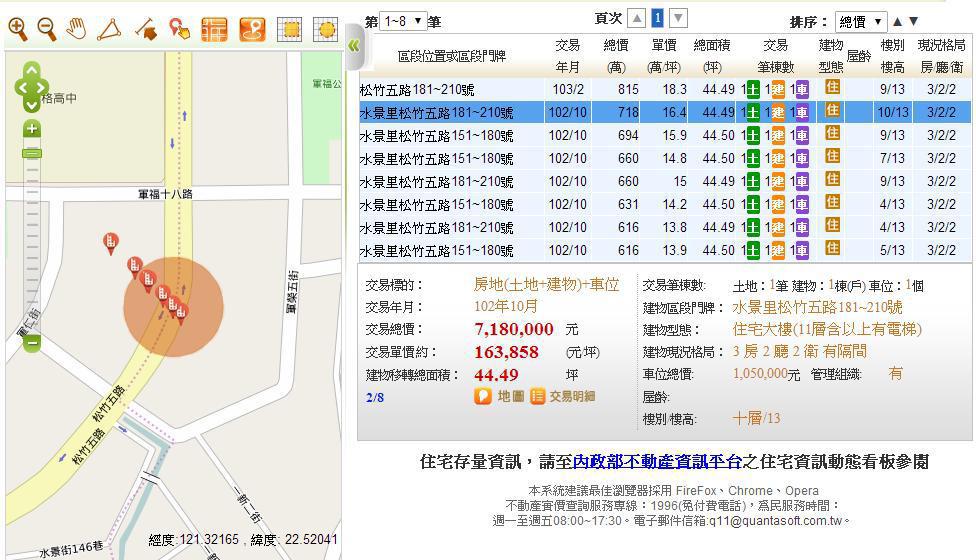Image resolution: width=976 pixels, height=560 pixels.
Task: Click the 地圖 map button
Action: [x=500, y=396]
